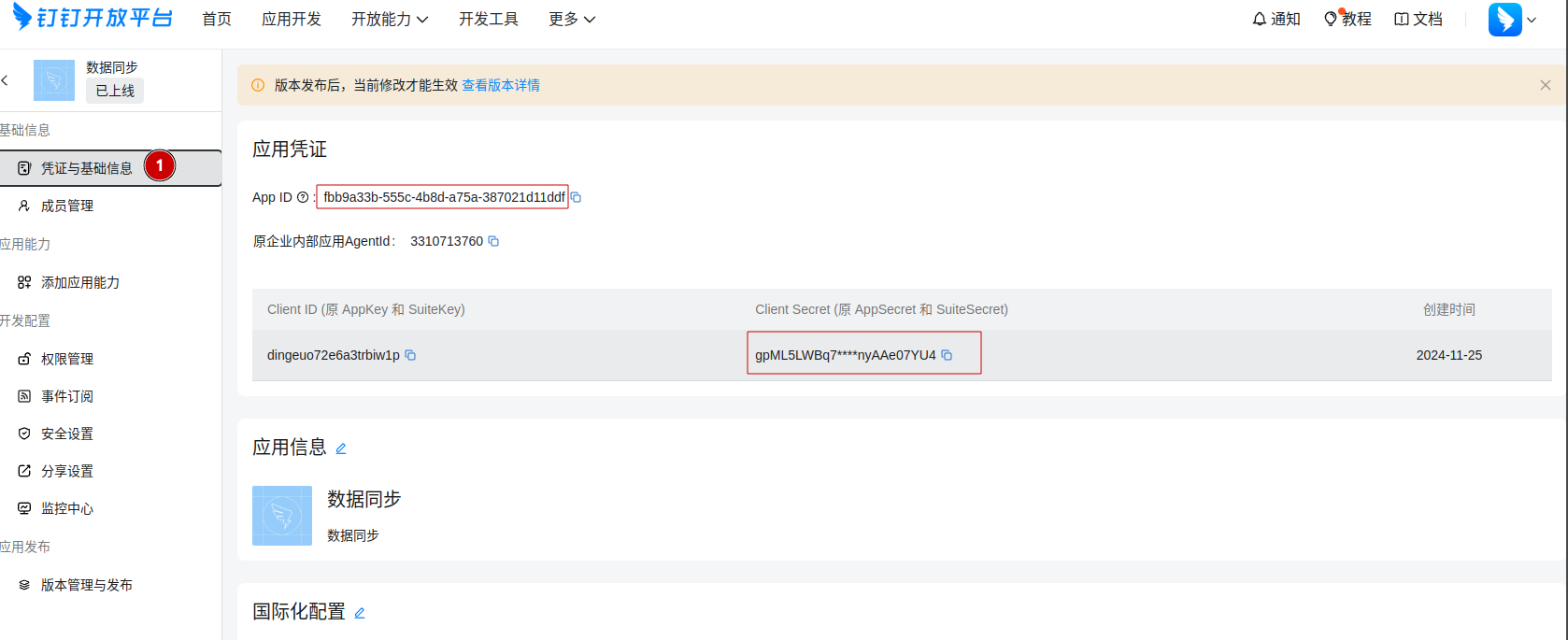Open the user avatar account dropdown
Screen dimensions: 1568x640
(1512, 20)
